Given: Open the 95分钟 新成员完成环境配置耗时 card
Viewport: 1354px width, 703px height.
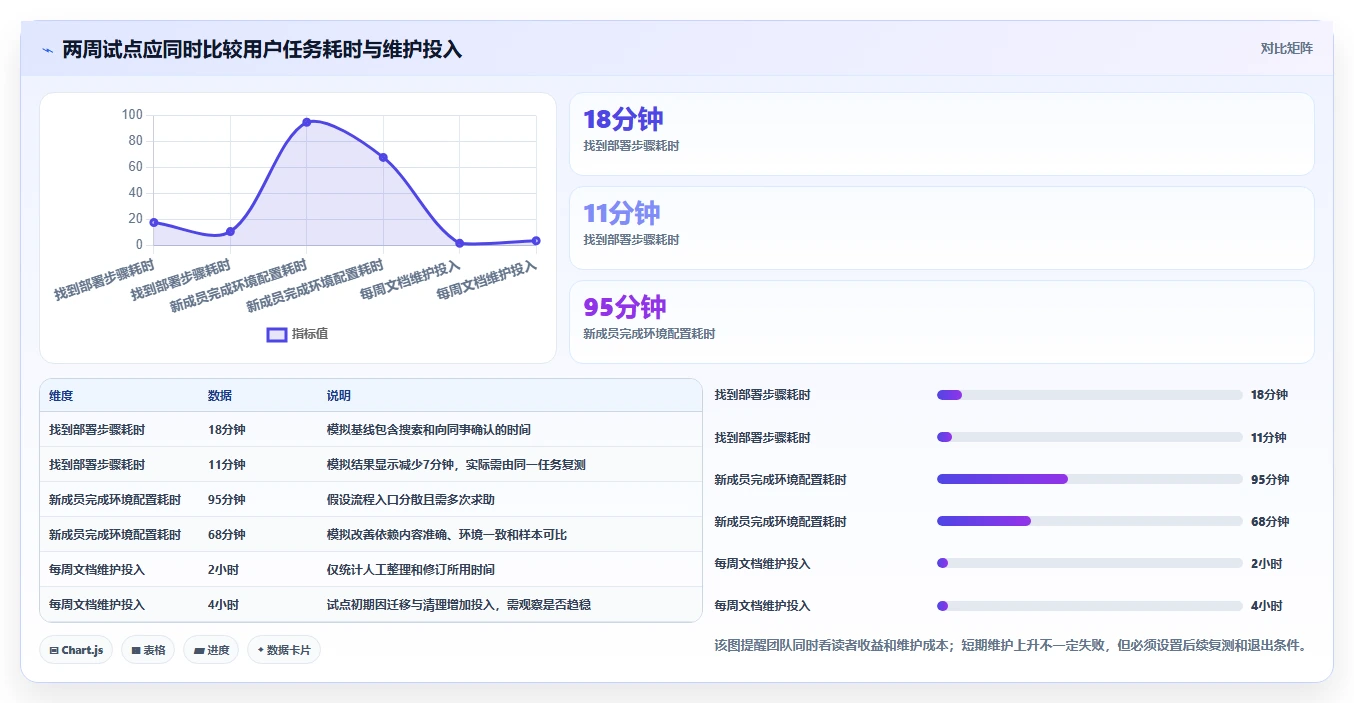Looking at the screenshot, I should pos(941,322).
